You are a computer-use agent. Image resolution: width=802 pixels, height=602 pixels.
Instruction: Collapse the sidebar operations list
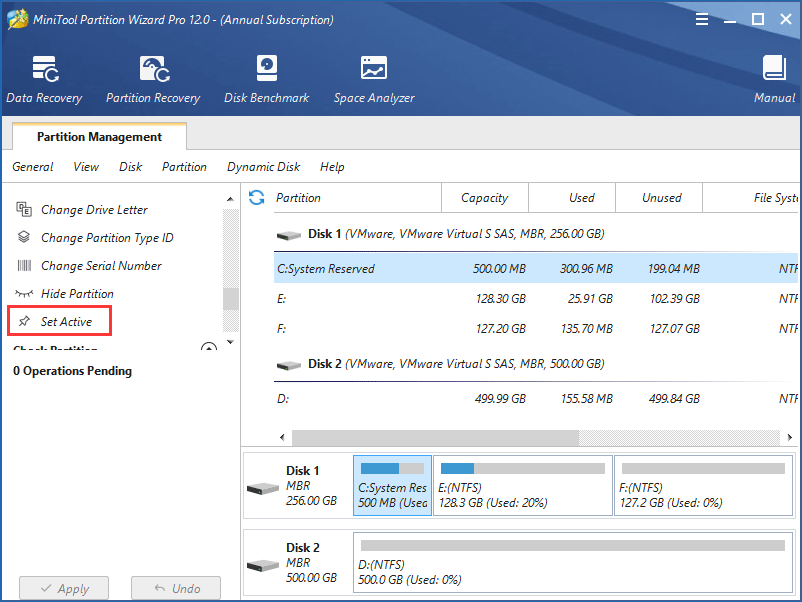209,346
